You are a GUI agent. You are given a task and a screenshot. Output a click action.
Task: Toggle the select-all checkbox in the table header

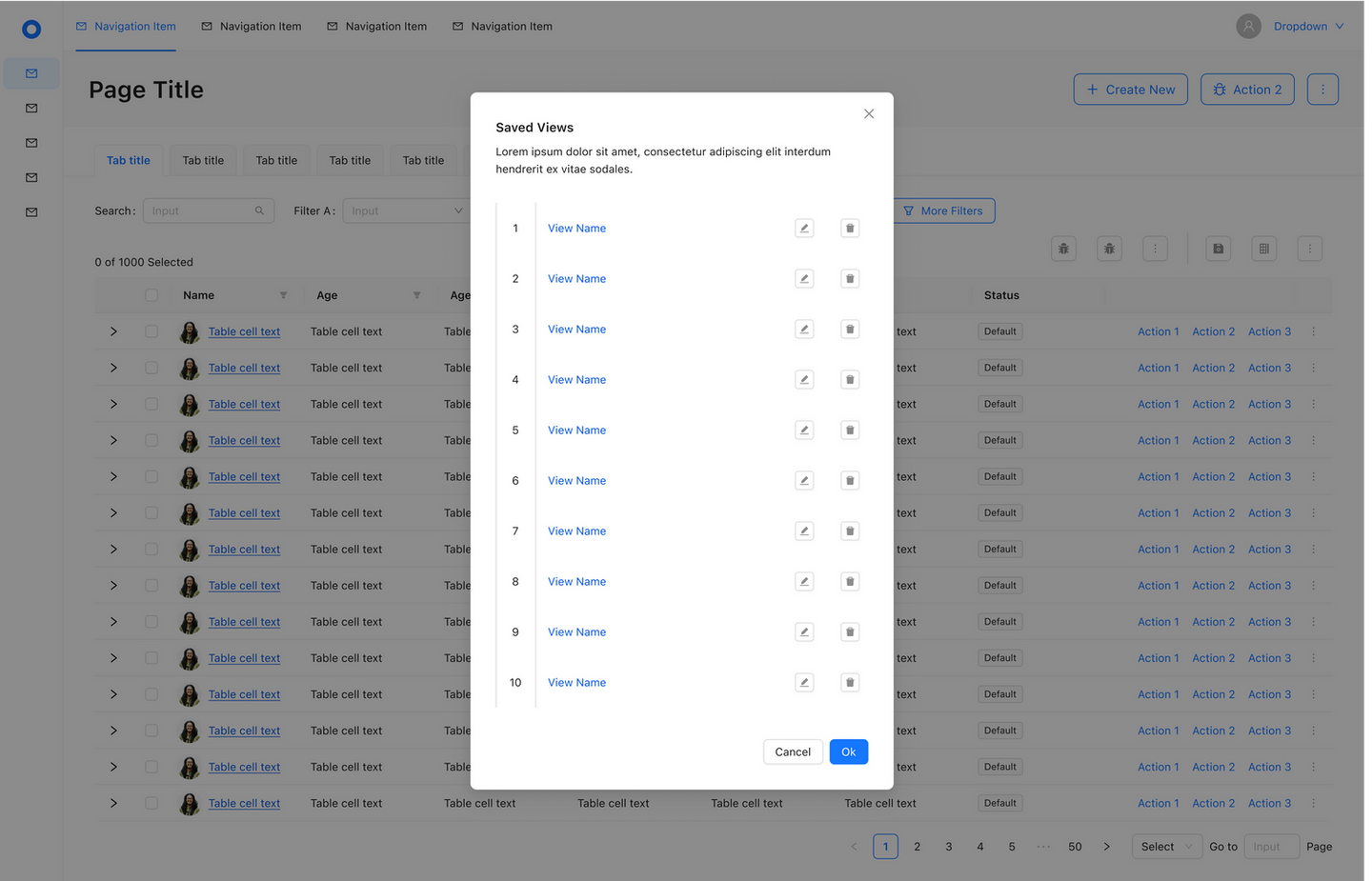tap(151, 295)
